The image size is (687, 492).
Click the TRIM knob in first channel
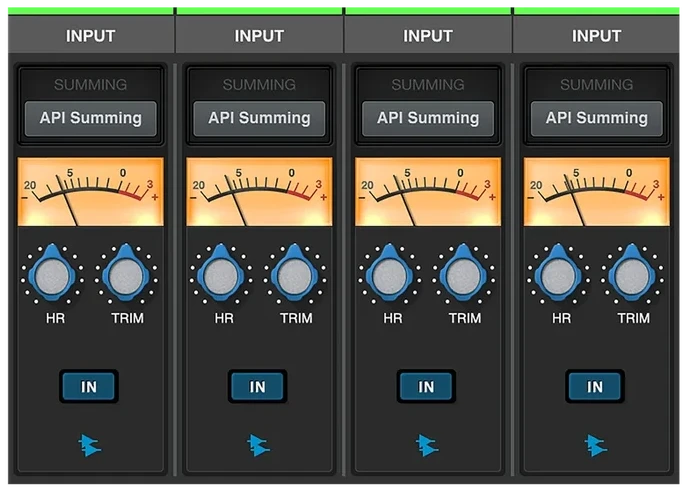tap(126, 275)
